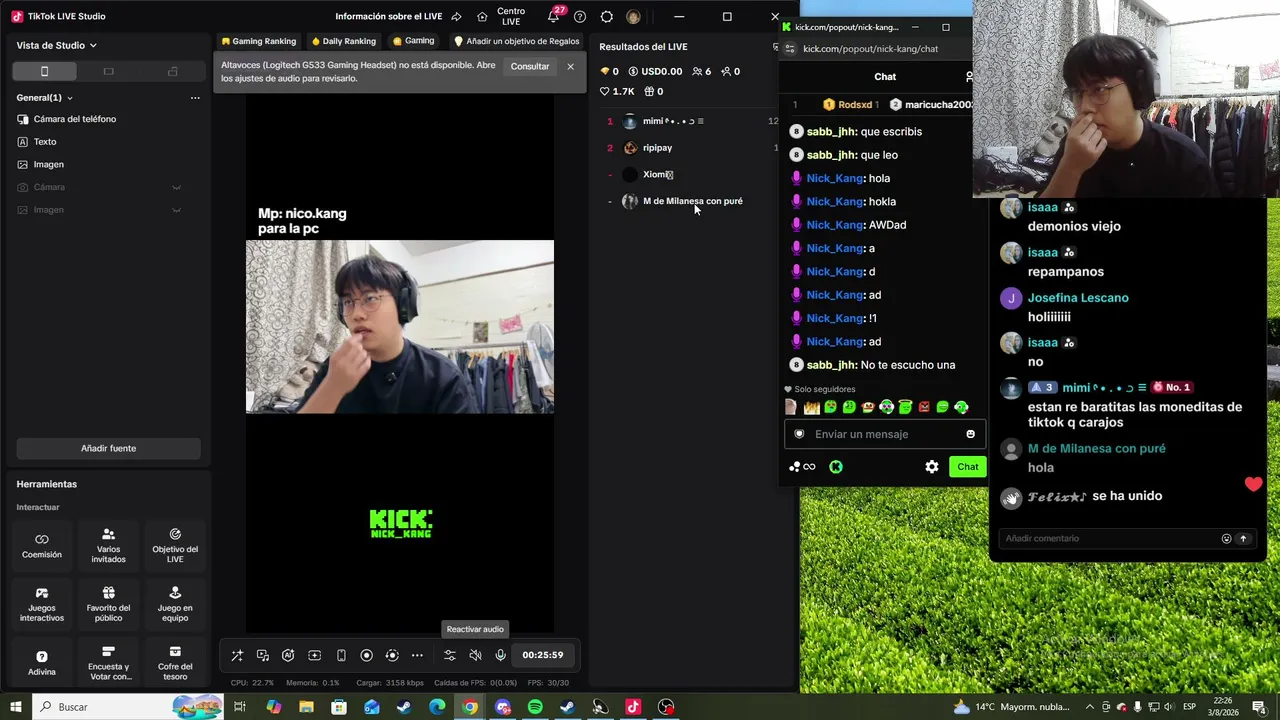Open Kick chat settings gear

(x=932, y=467)
